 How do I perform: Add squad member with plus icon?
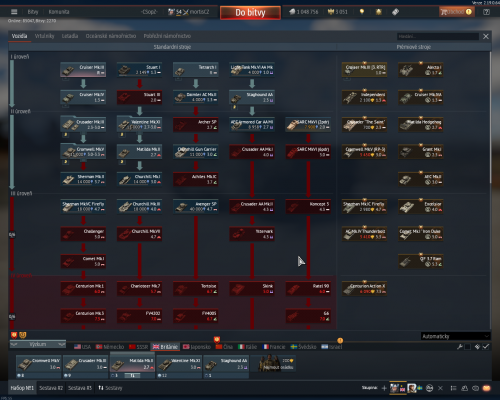pos(384,388)
